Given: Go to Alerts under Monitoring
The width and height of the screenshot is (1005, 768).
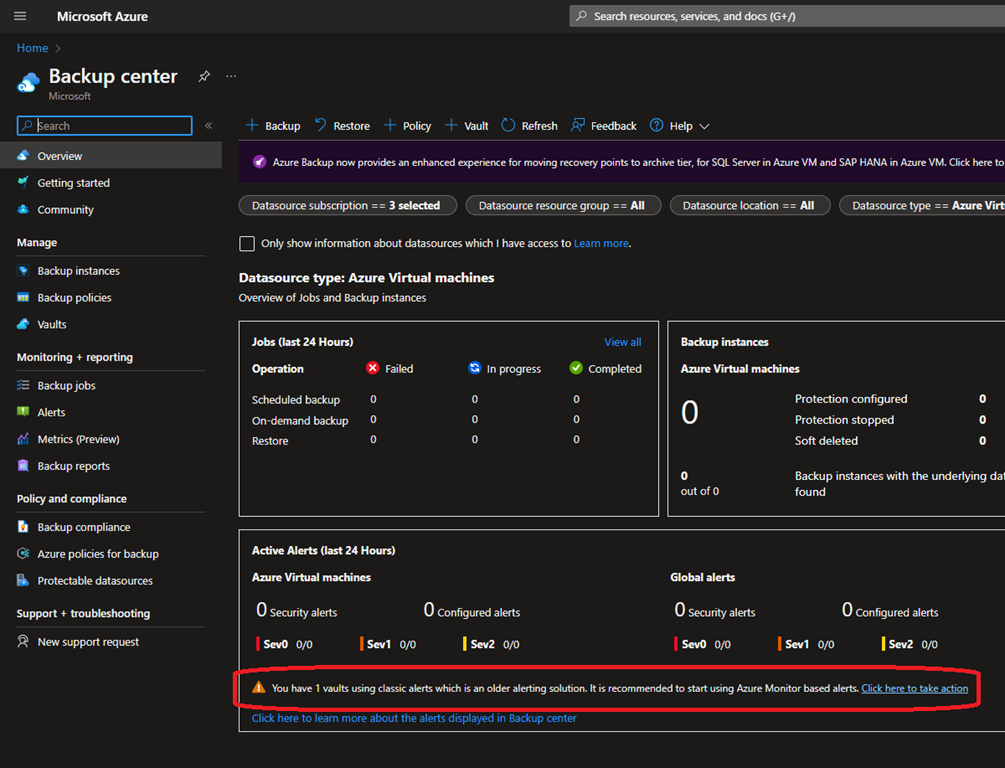Looking at the screenshot, I should 51,412.
